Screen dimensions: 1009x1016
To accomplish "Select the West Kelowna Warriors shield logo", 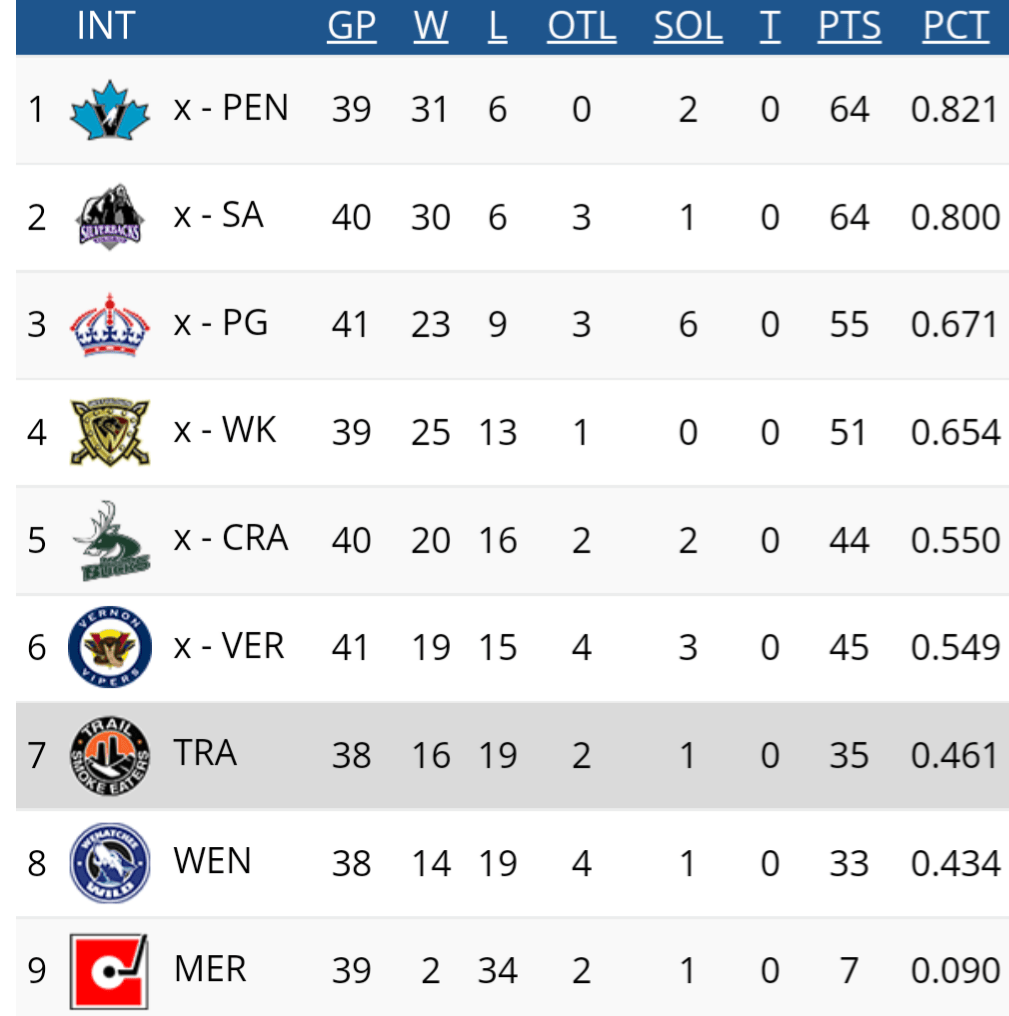I will (x=110, y=432).
